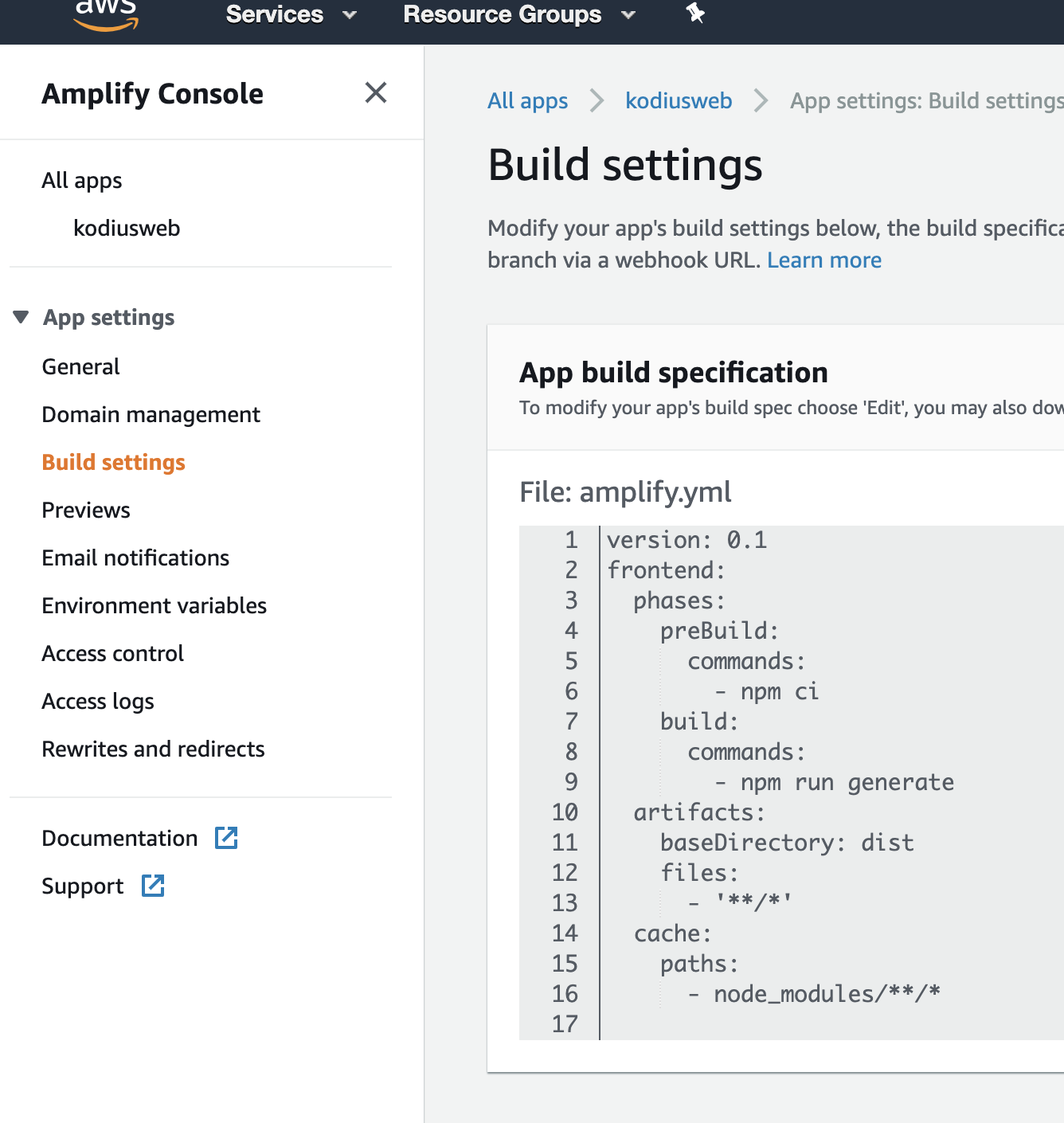Click the 'version: 0.1' line in editor

pos(687,540)
